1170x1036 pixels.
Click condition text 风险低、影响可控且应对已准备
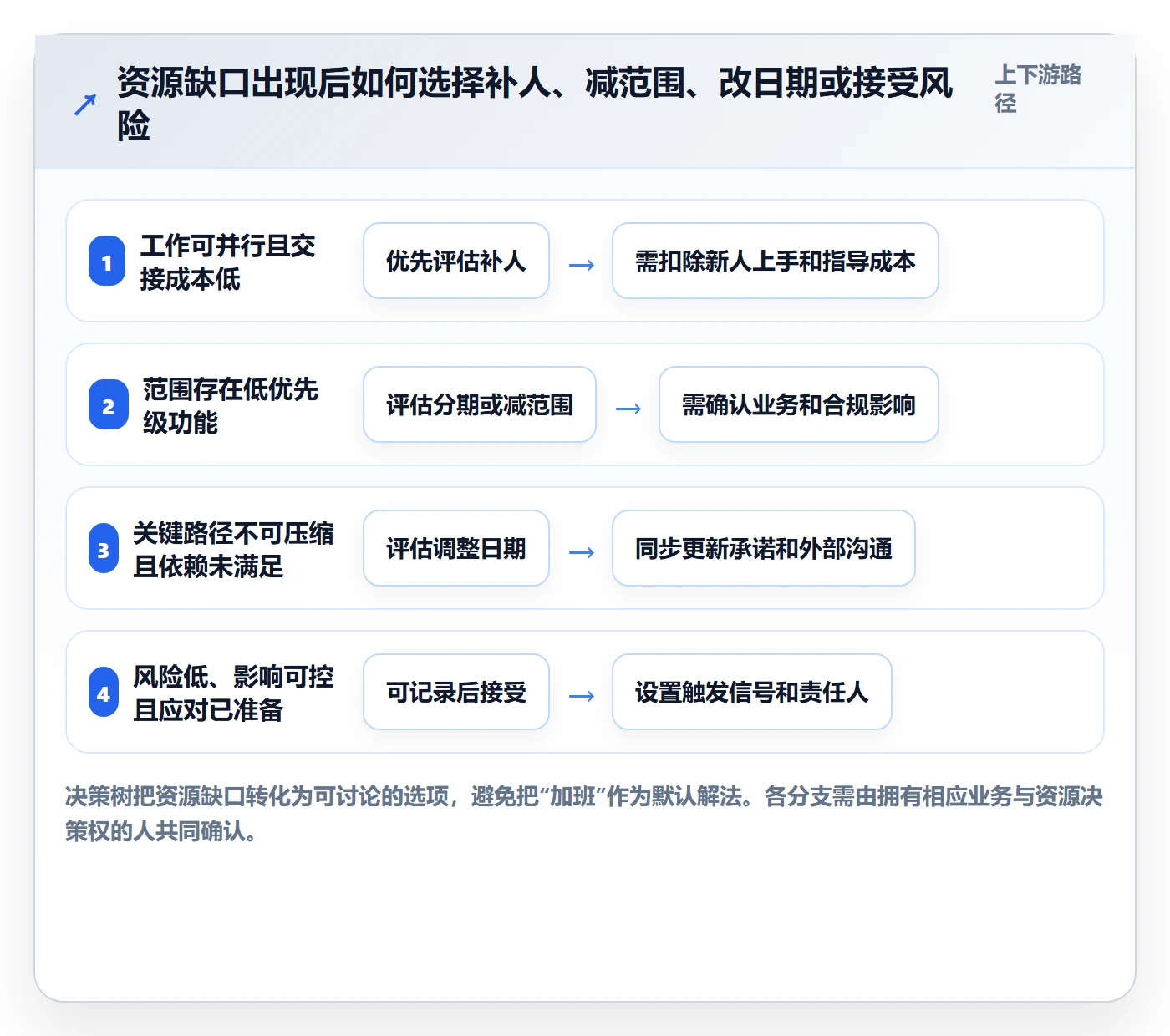[x=233, y=693]
